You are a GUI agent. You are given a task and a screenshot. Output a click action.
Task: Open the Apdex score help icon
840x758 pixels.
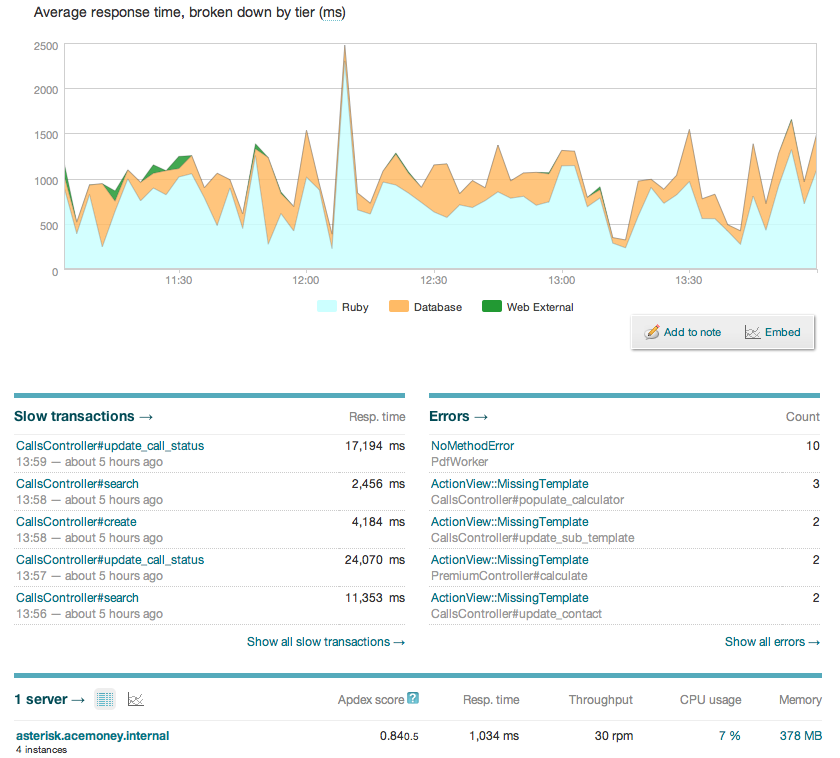413,699
